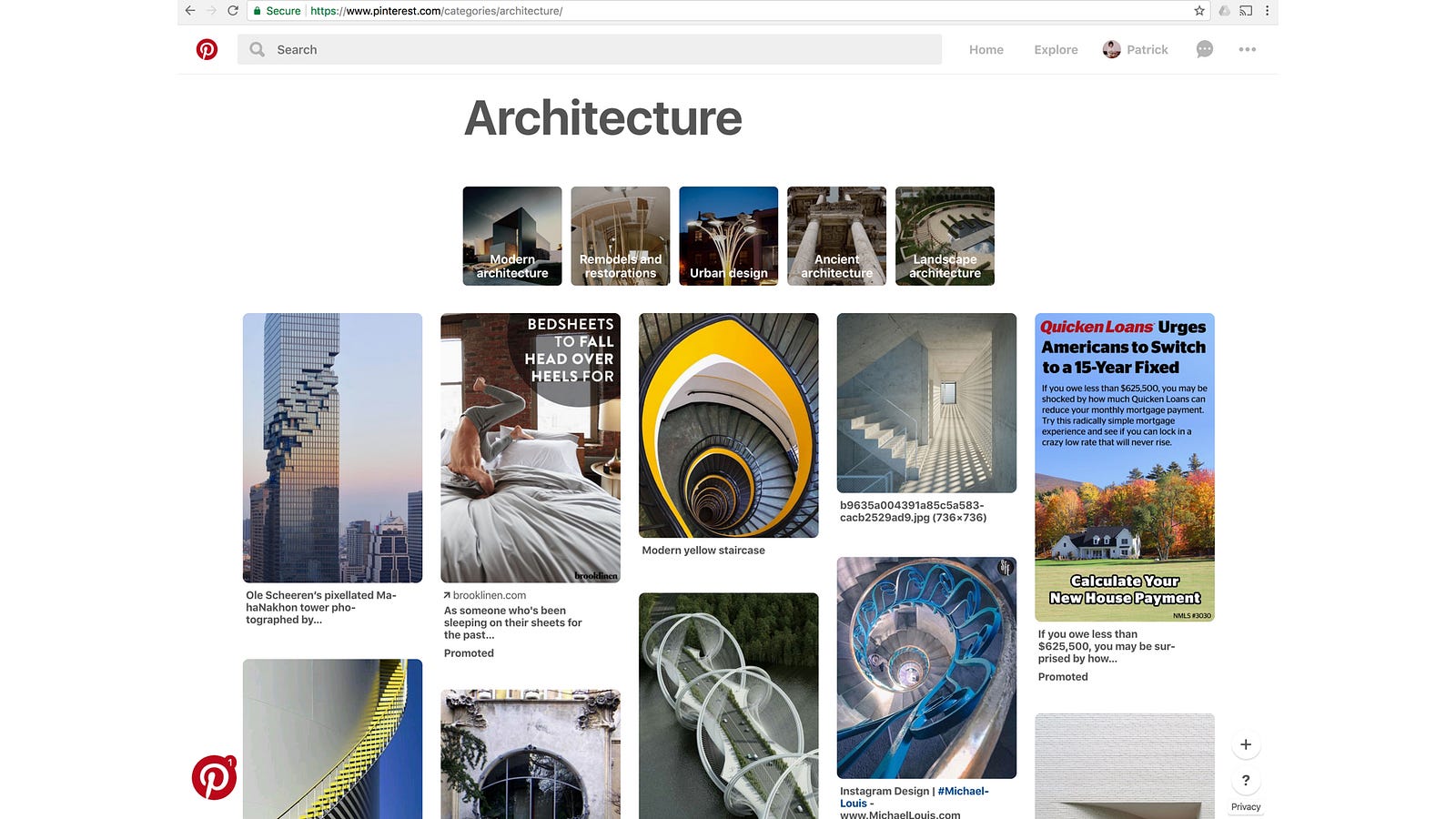Open help via the question mark icon
The height and width of the screenshot is (819, 1456).
(x=1246, y=781)
